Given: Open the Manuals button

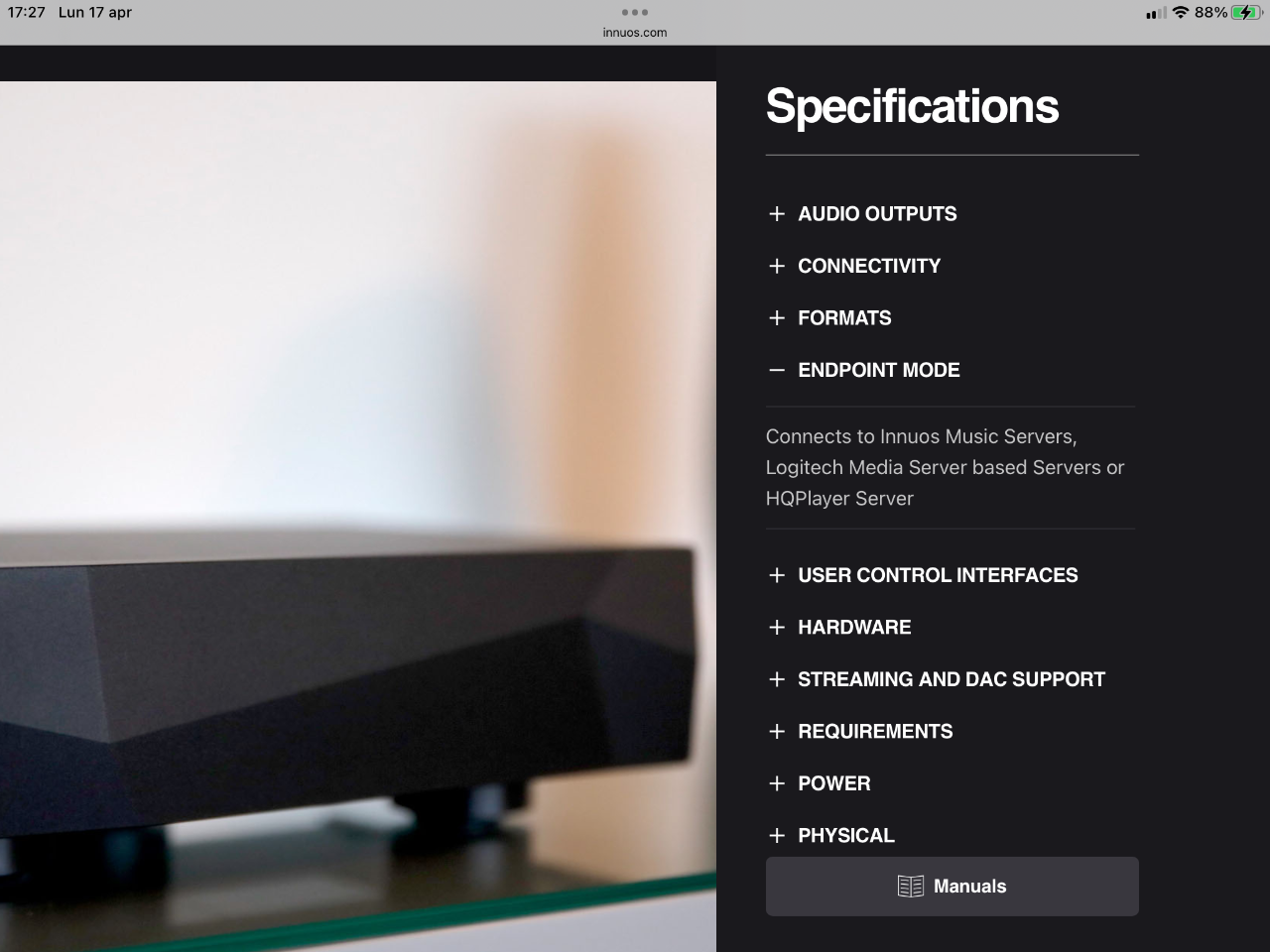Looking at the screenshot, I should (952, 887).
